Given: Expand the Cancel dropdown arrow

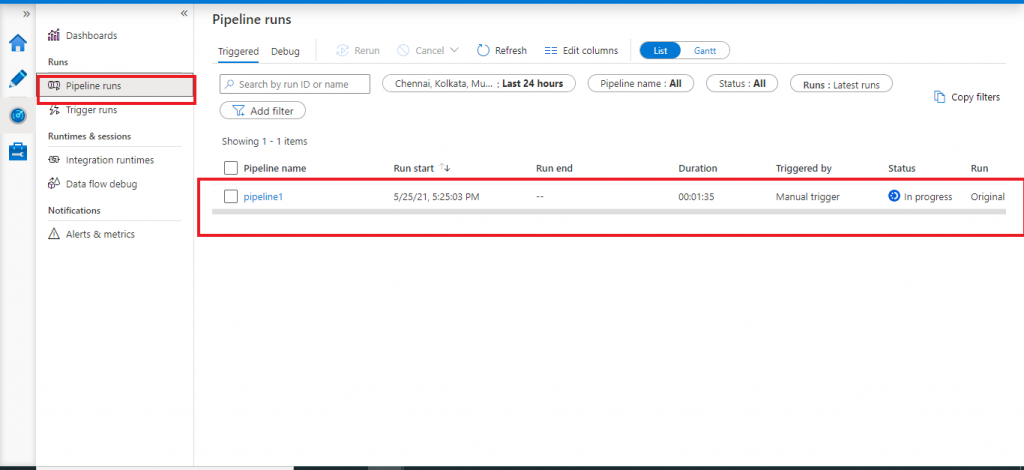Looking at the screenshot, I should [455, 50].
